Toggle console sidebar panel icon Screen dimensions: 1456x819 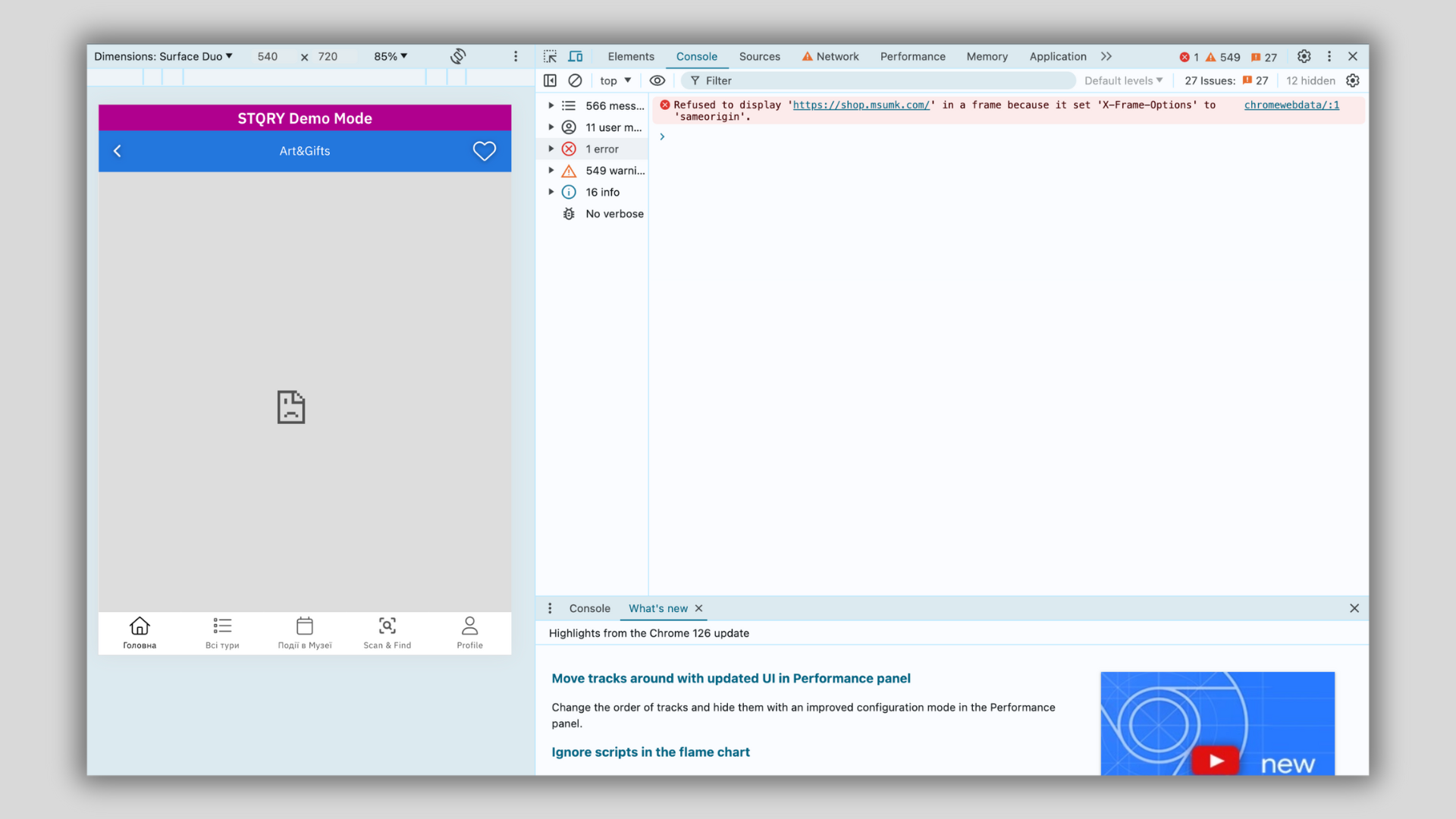click(x=551, y=80)
